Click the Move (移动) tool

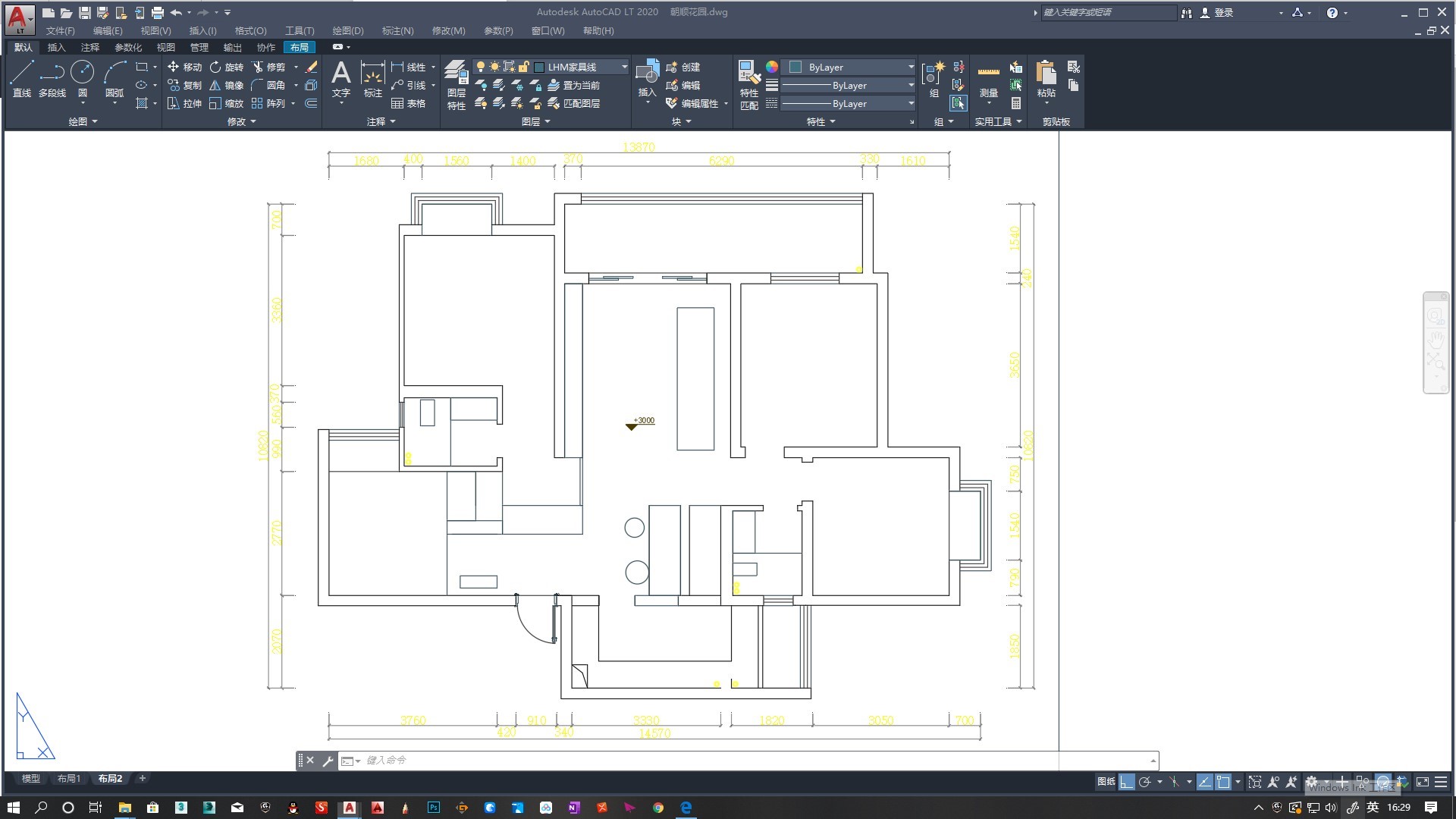(x=184, y=67)
